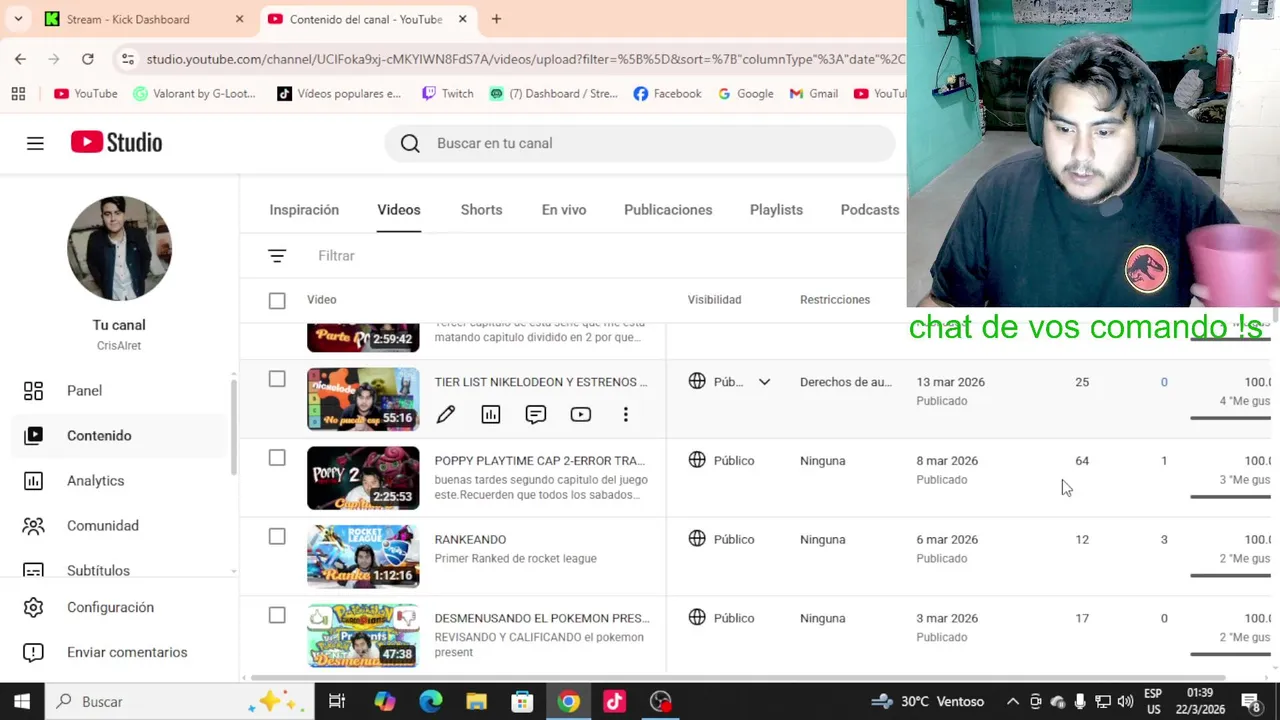Viewport: 1280px width, 720px height.
Task: Open POPPY PLAYTIME video thumbnail
Action: coord(363,478)
